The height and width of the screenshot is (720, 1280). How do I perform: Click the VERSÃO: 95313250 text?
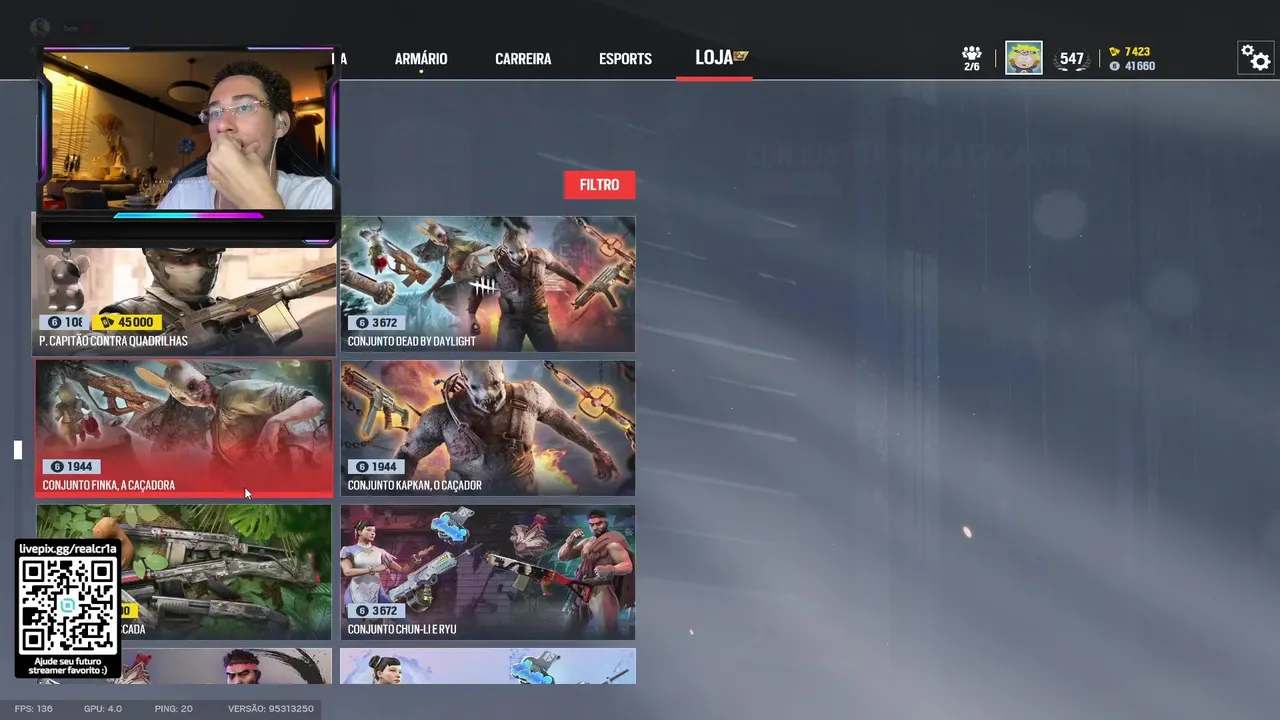pos(271,709)
